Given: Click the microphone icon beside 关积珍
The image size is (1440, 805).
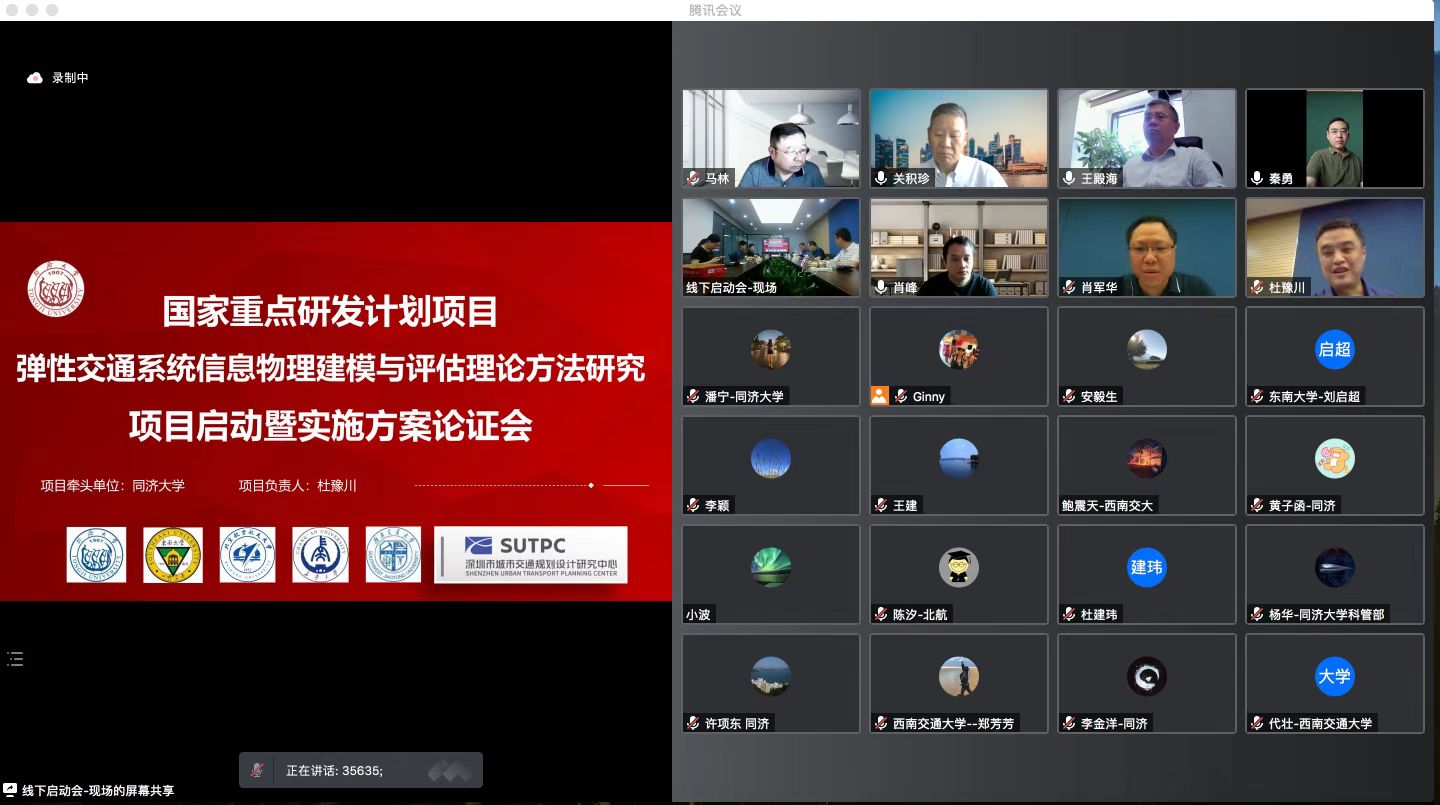Looking at the screenshot, I should coord(881,178).
